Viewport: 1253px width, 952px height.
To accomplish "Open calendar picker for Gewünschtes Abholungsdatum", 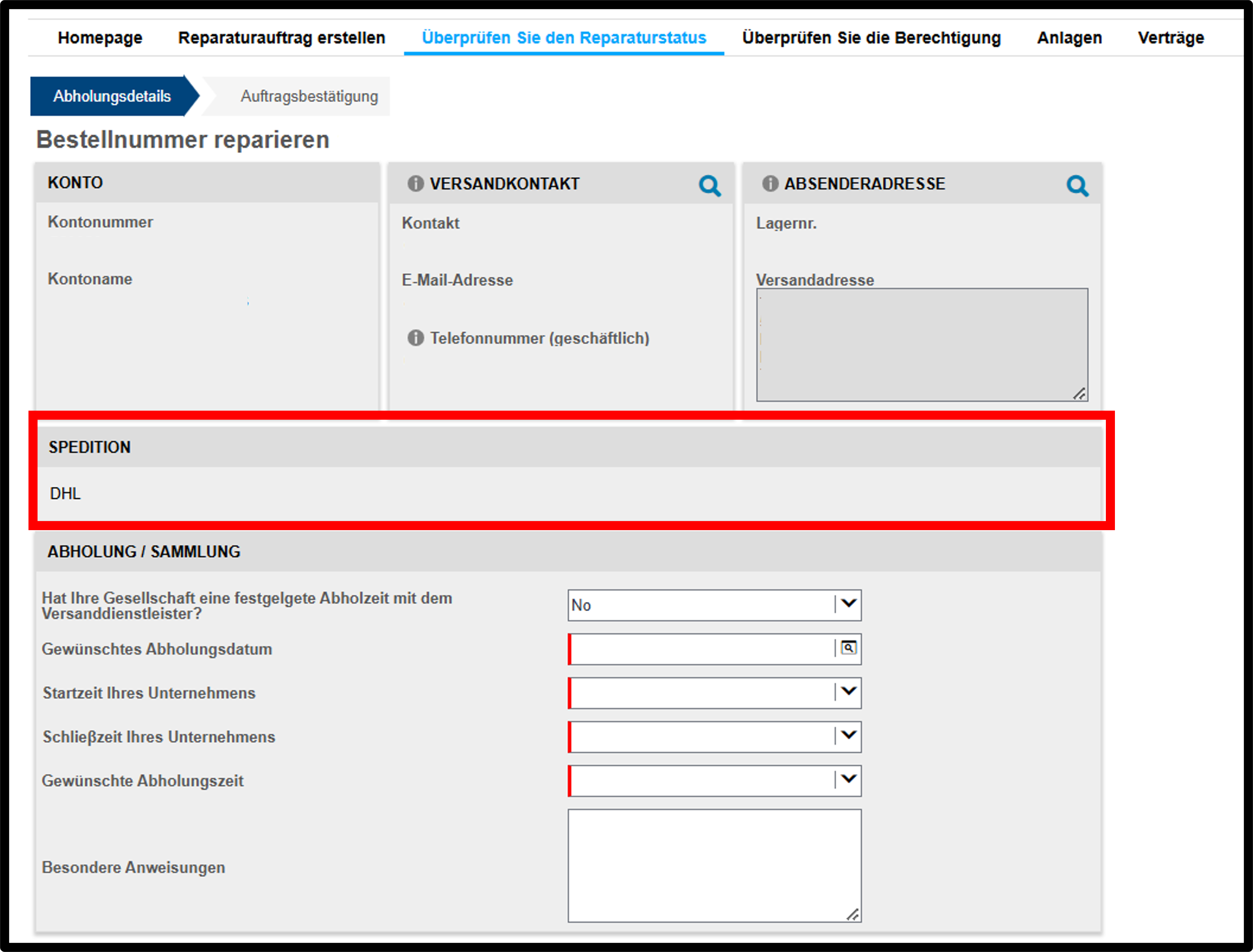I will point(848,648).
